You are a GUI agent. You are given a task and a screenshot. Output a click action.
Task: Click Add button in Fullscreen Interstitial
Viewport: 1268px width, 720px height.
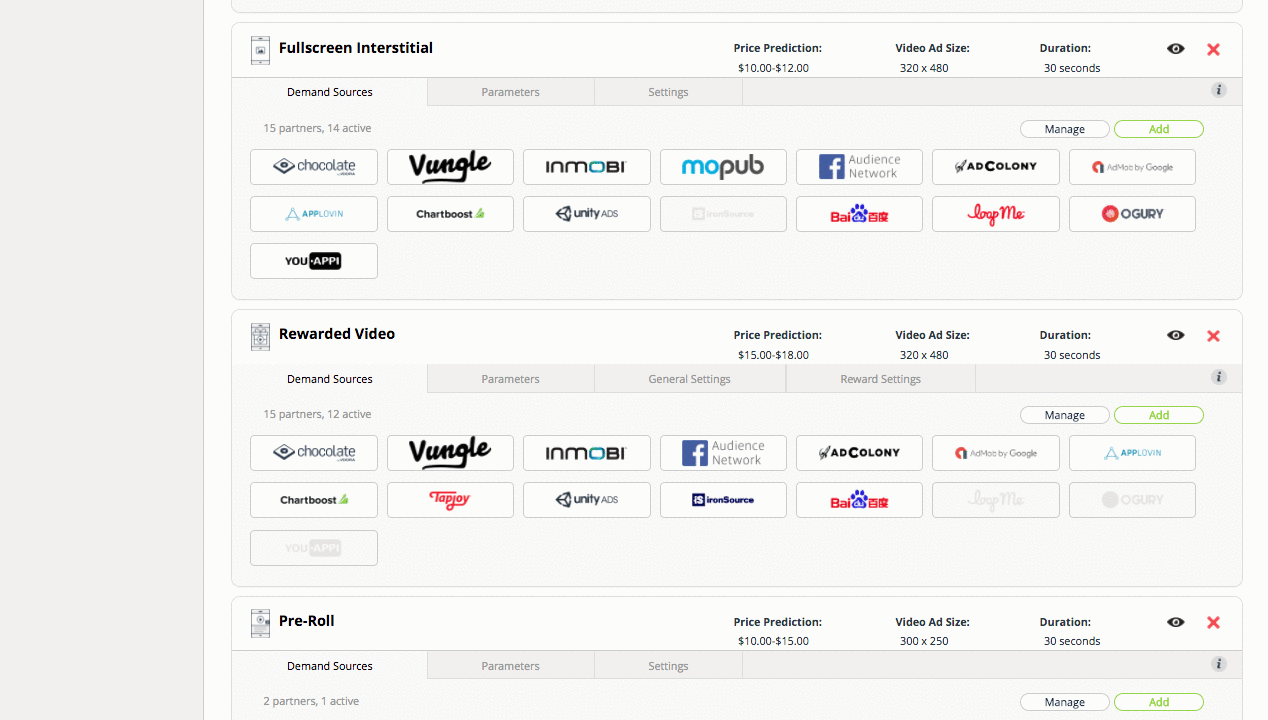pyautogui.click(x=1159, y=129)
